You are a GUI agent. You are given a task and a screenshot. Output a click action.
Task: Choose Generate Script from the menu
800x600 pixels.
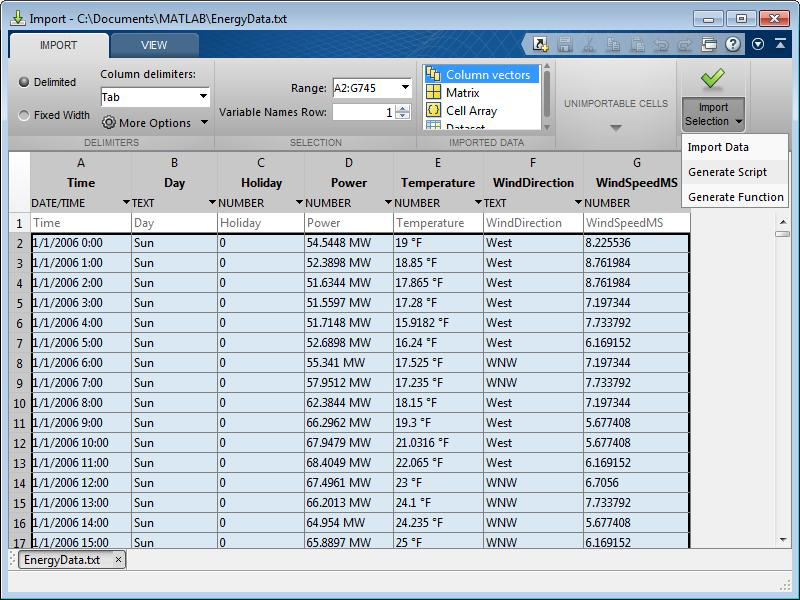coord(727,172)
